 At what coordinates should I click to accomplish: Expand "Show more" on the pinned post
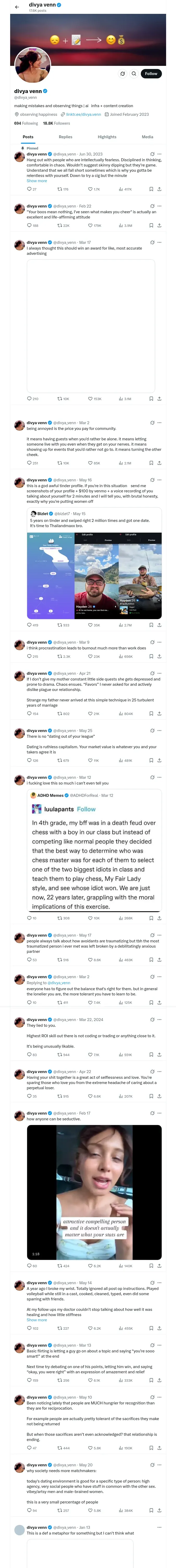(x=37, y=181)
